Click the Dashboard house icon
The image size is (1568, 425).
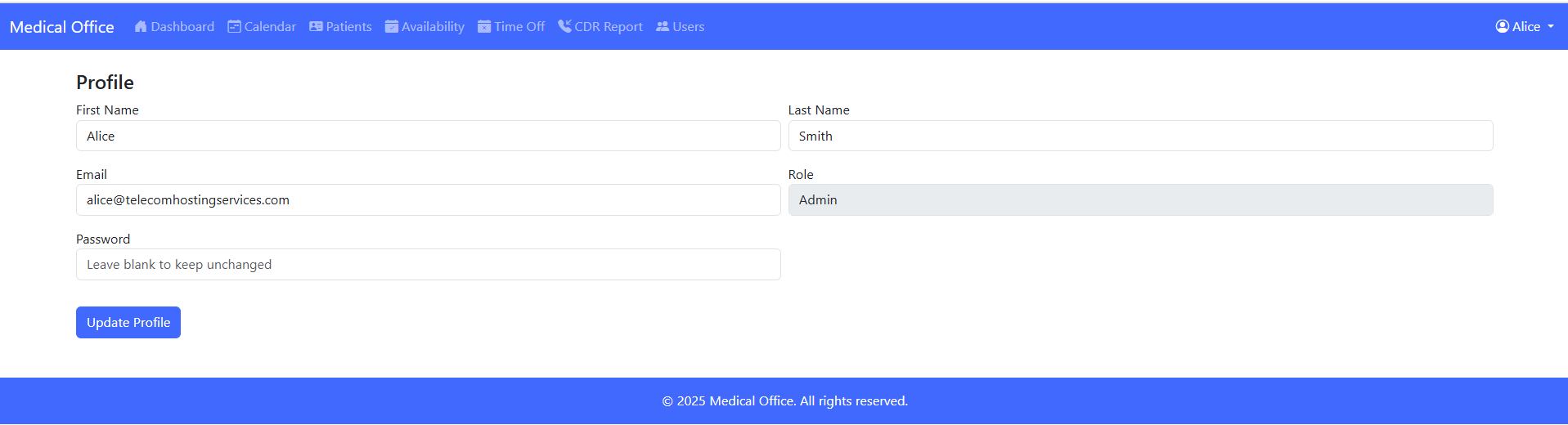(x=141, y=26)
